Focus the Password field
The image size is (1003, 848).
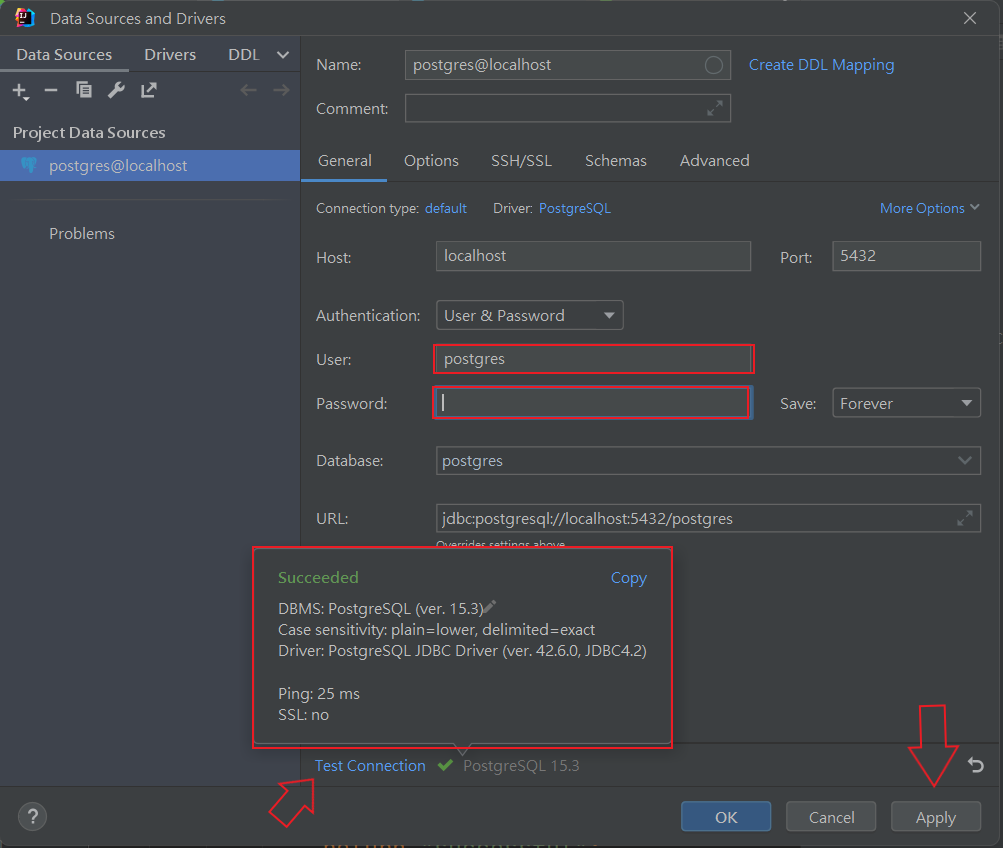click(x=591, y=403)
